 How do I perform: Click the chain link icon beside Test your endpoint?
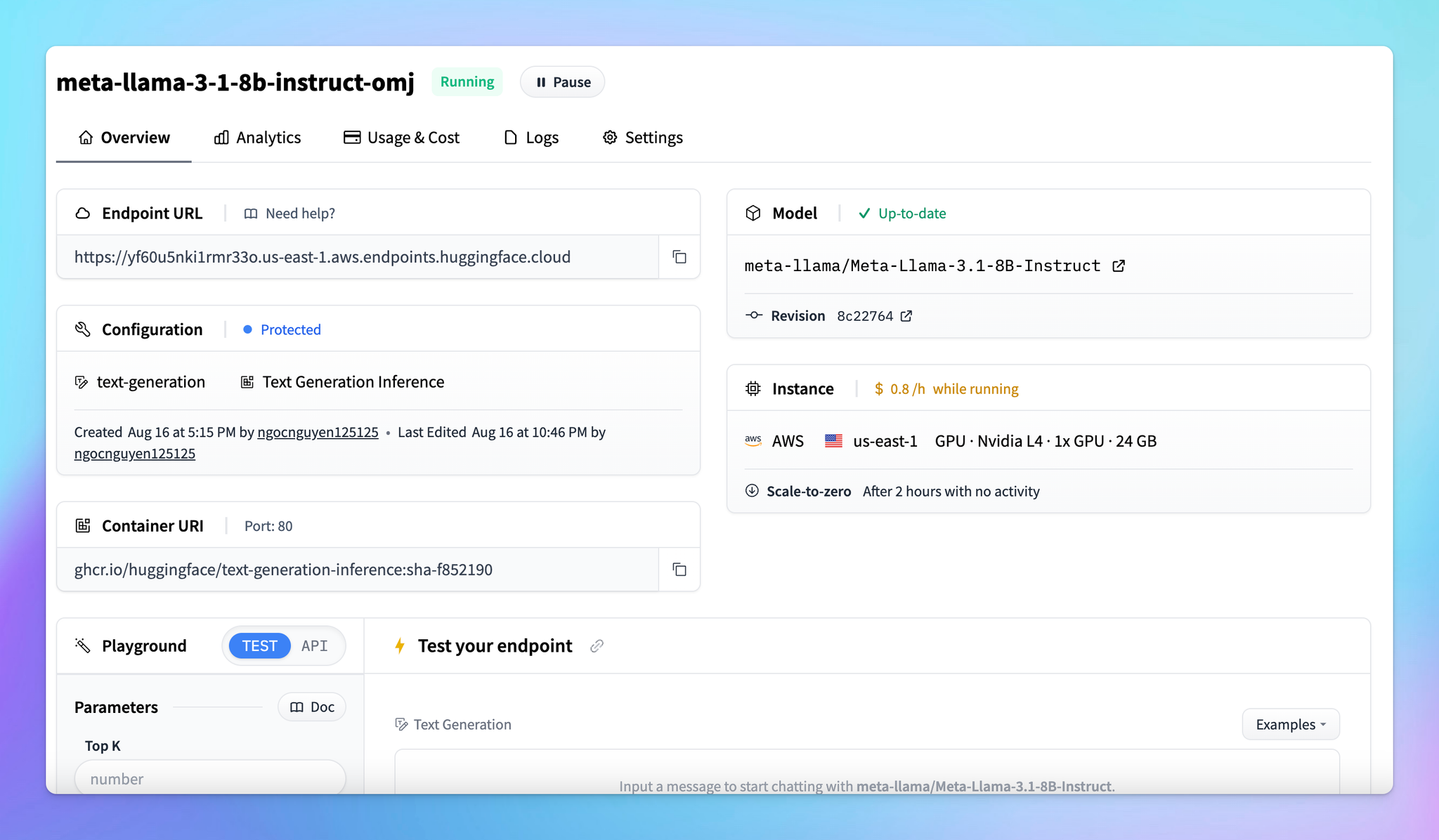coord(597,646)
